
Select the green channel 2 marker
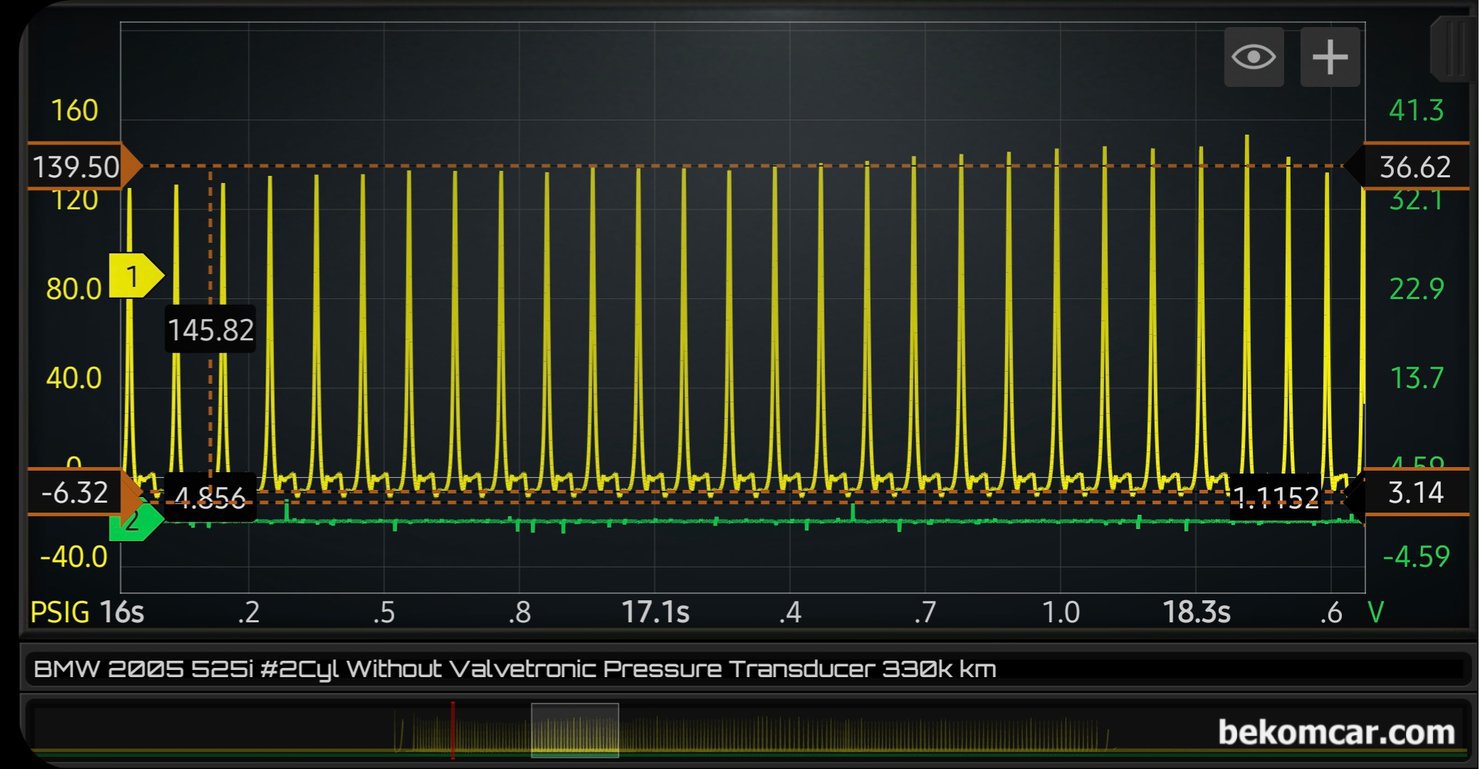tap(134, 521)
